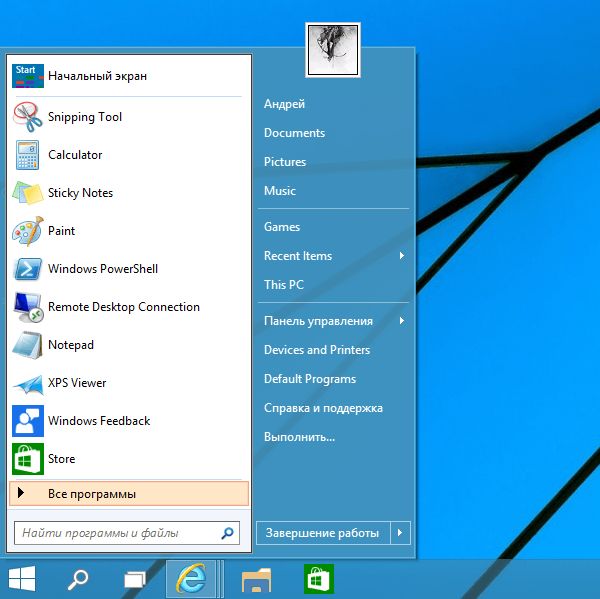Launch Calculator from its icon
Screen dimensions: 600x599
click(27, 155)
